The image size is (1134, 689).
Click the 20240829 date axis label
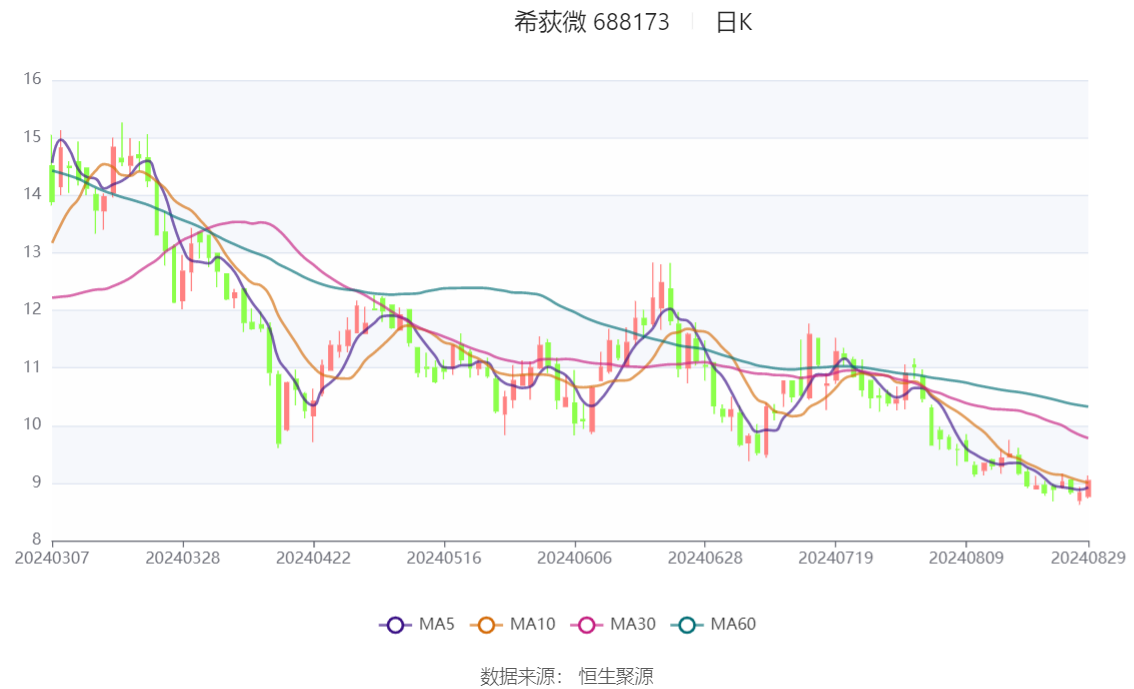click(x=1088, y=558)
